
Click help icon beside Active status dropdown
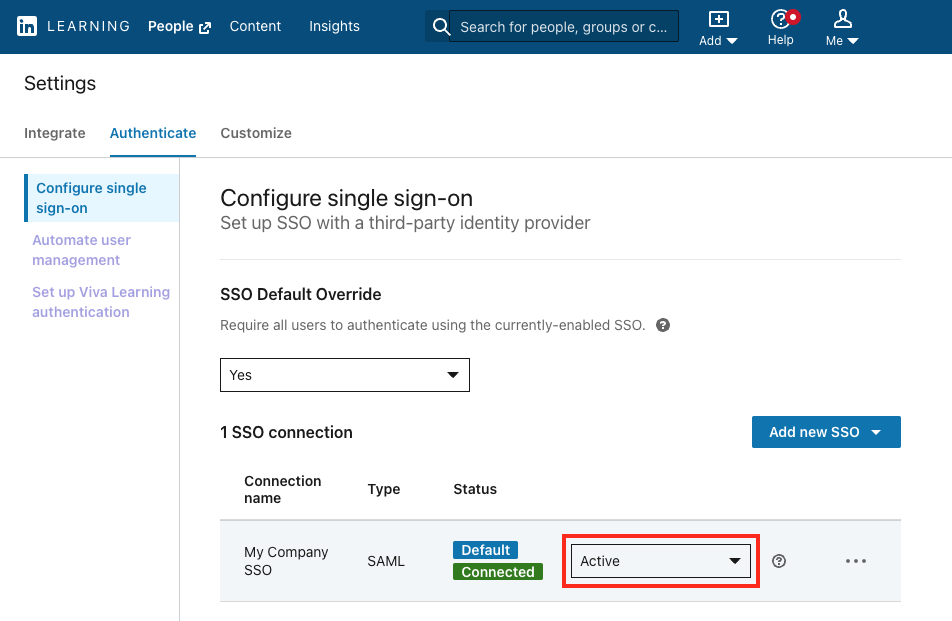pos(779,561)
